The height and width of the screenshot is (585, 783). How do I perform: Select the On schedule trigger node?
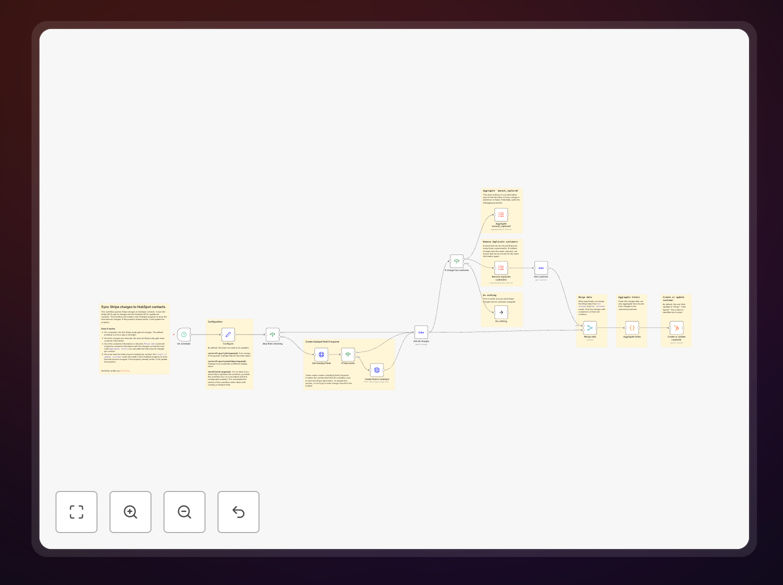coord(184,334)
